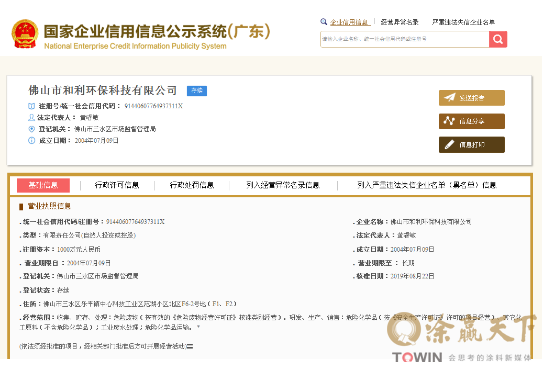This screenshot has height=367, width=542.
Task: Click the 核准日期 value 2019年
Action: (412, 276)
